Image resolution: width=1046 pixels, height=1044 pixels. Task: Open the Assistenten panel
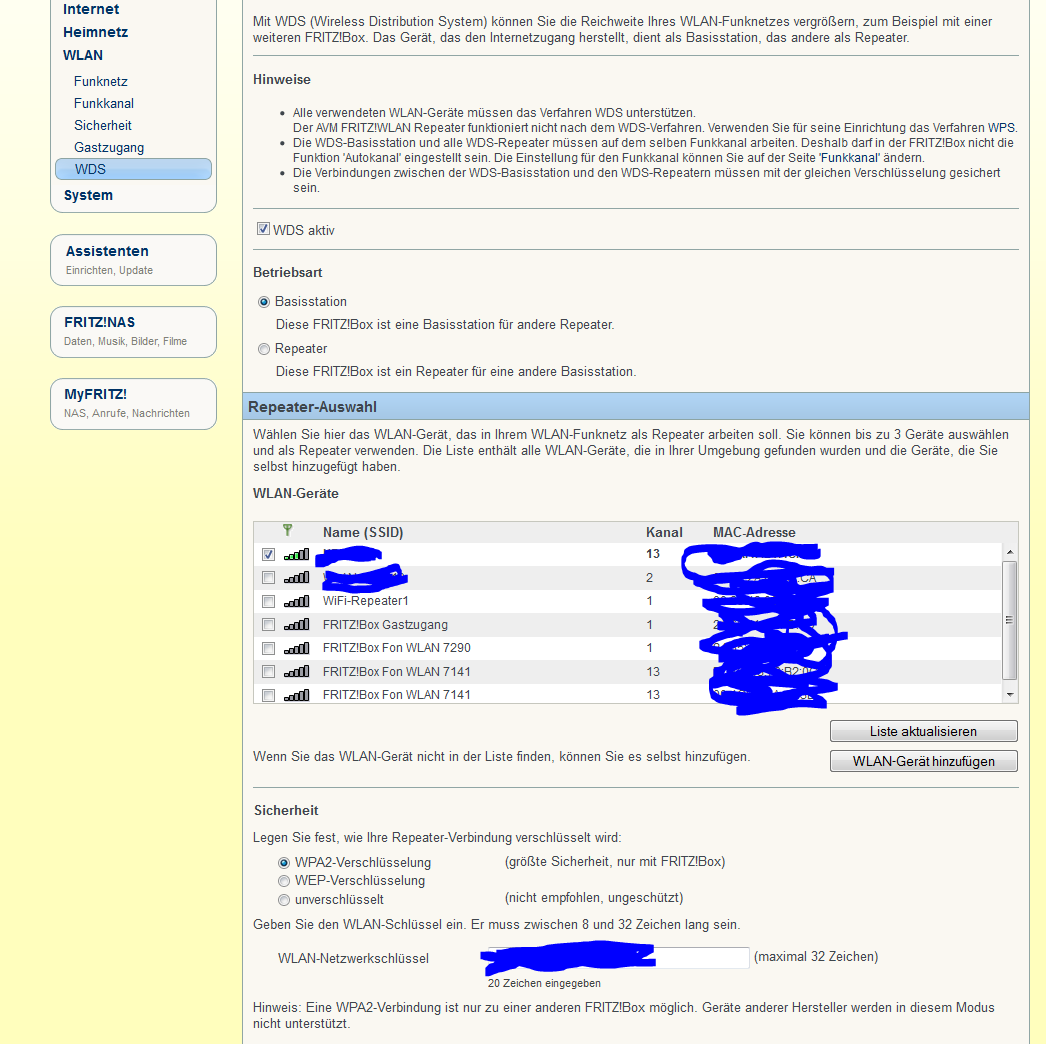click(133, 259)
